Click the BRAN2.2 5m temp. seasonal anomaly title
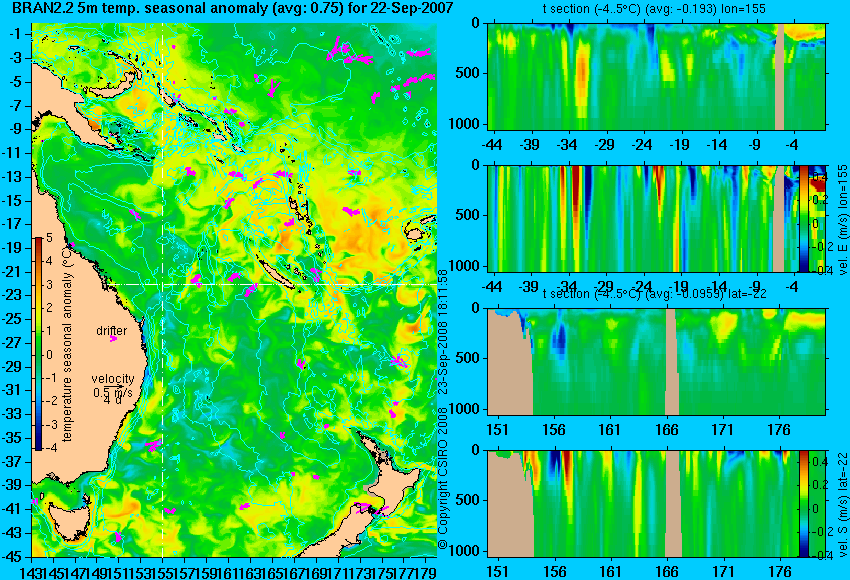Viewport: 850px width, 580px height. (233, 8)
